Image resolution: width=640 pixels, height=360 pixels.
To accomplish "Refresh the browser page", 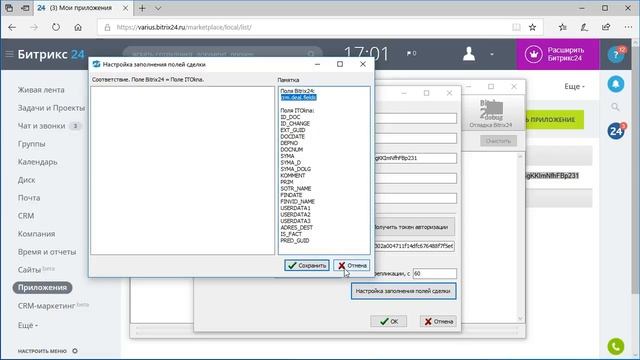I will [x=56, y=27].
